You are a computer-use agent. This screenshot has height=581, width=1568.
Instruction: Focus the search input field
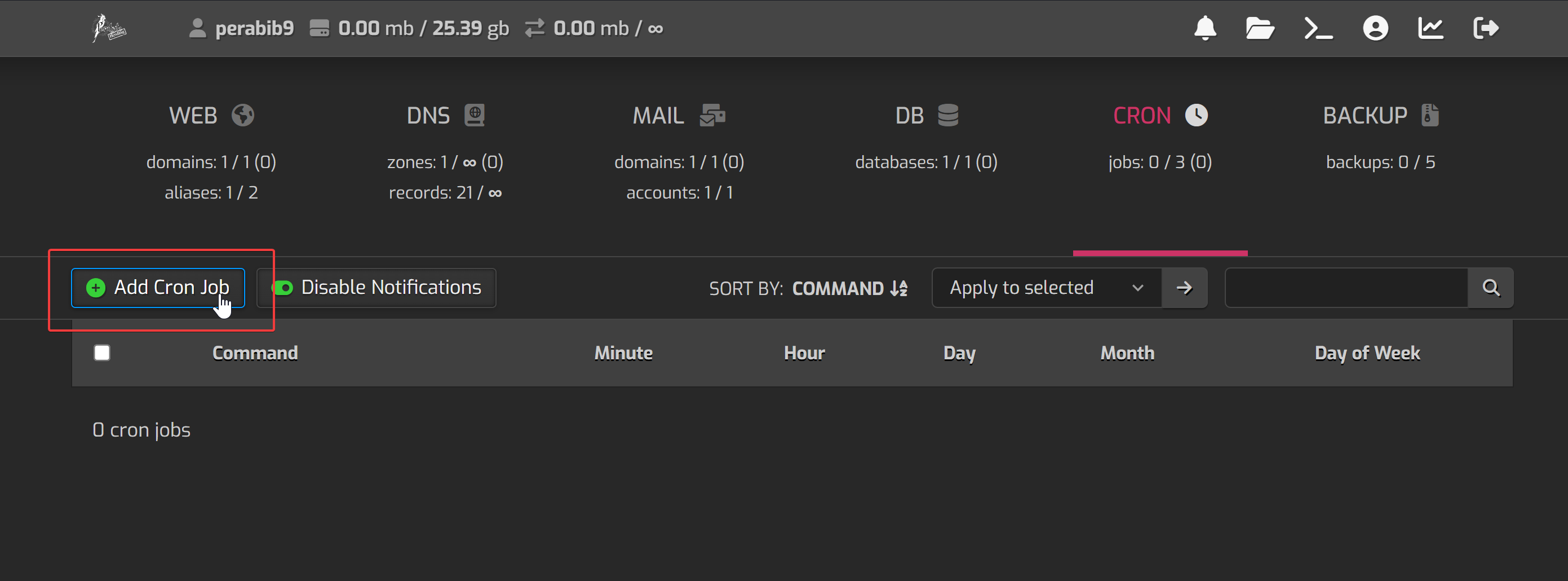point(1346,288)
